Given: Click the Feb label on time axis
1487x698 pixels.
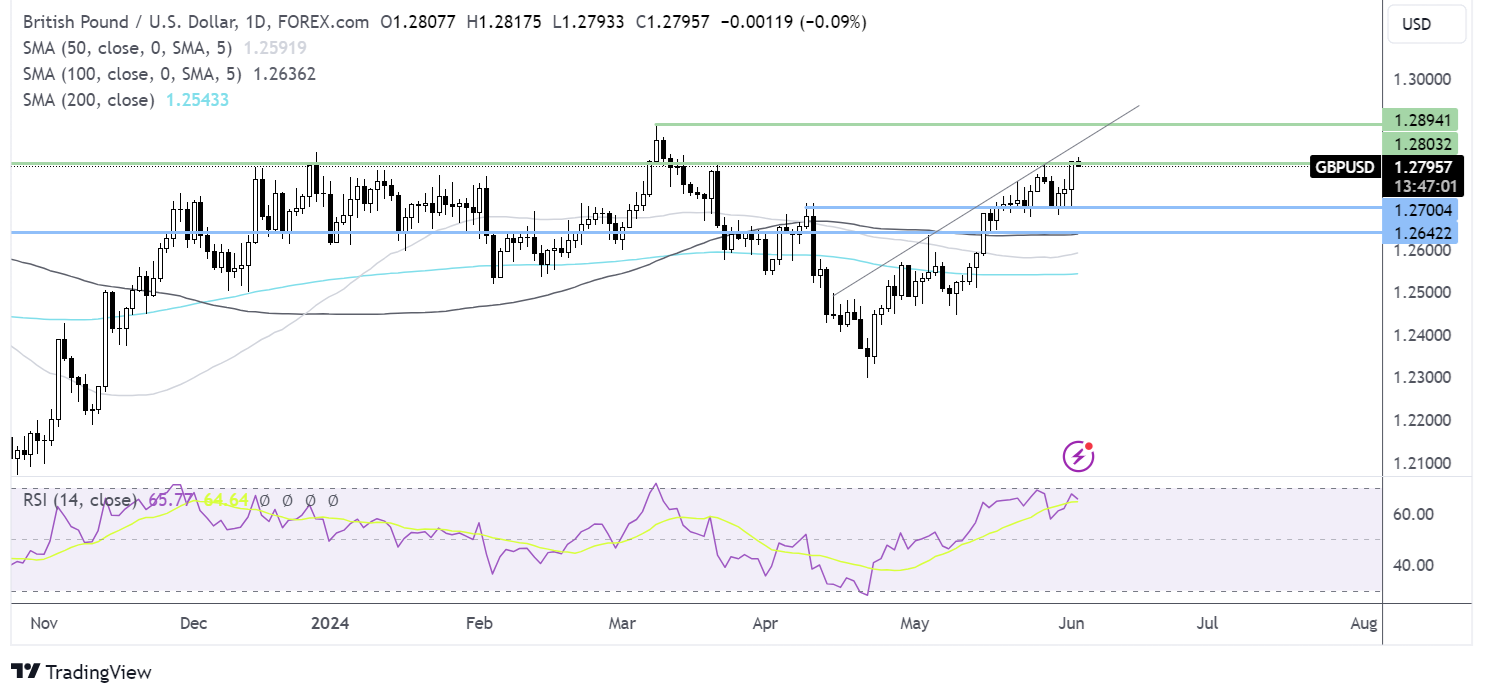Looking at the screenshot, I should [480, 623].
